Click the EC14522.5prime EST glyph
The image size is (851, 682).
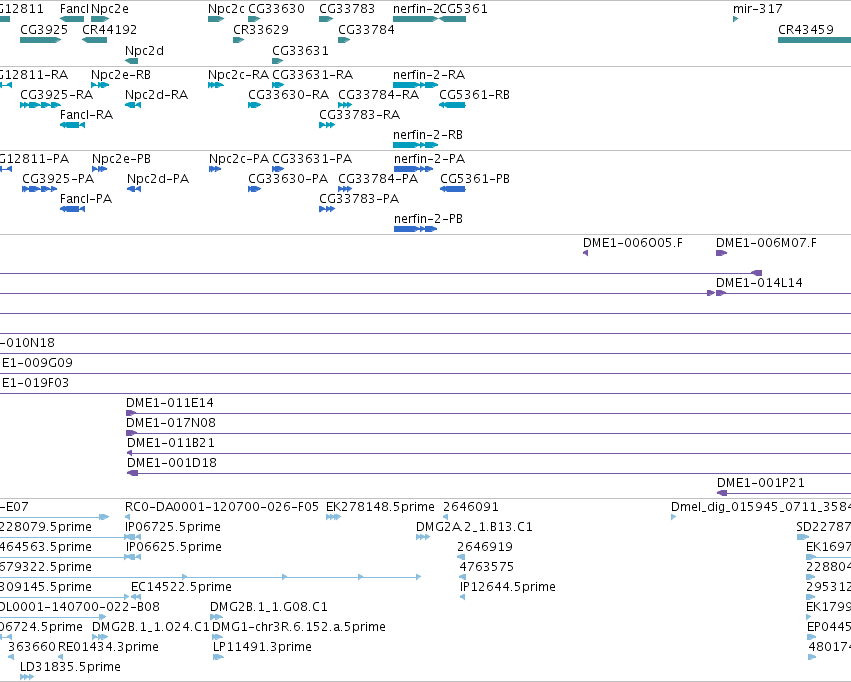pyautogui.click(x=136, y=597)
